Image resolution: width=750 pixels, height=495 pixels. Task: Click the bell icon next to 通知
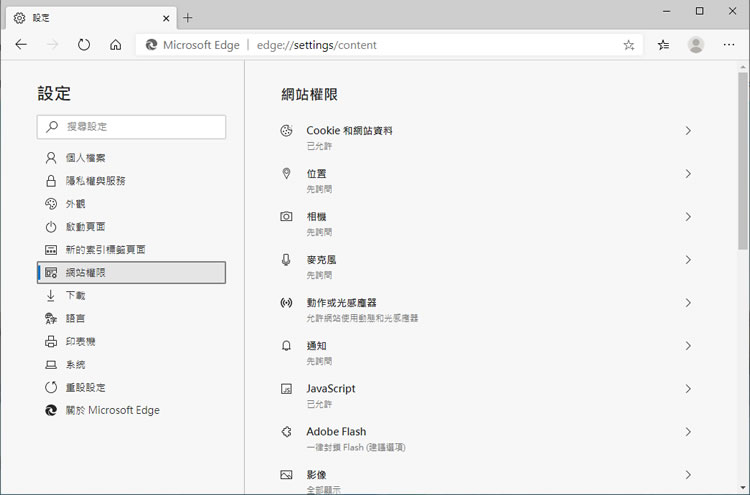286,346
